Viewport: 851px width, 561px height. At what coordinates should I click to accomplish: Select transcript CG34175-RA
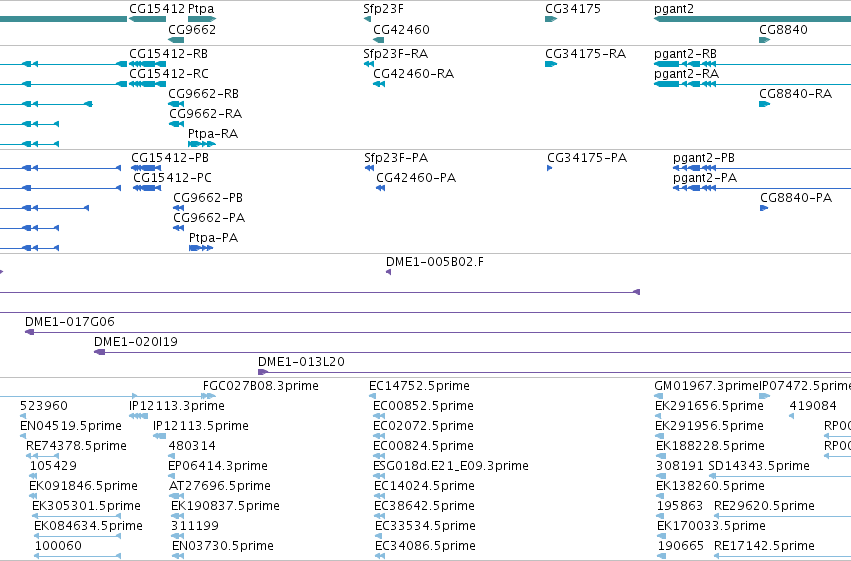coord(586,54)
